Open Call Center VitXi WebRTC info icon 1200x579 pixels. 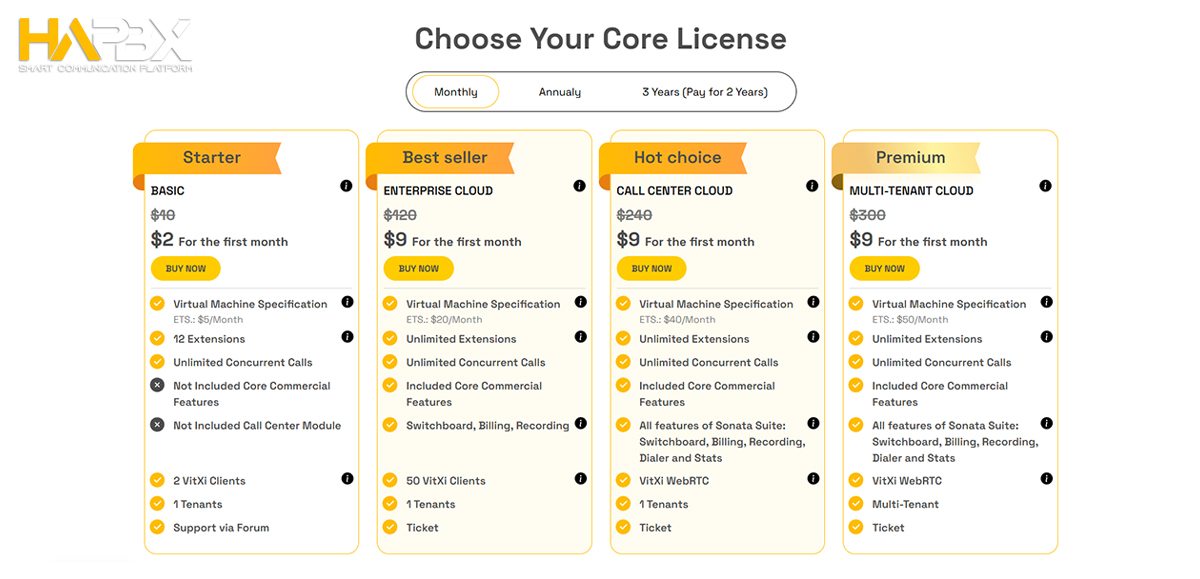(813, 479)
